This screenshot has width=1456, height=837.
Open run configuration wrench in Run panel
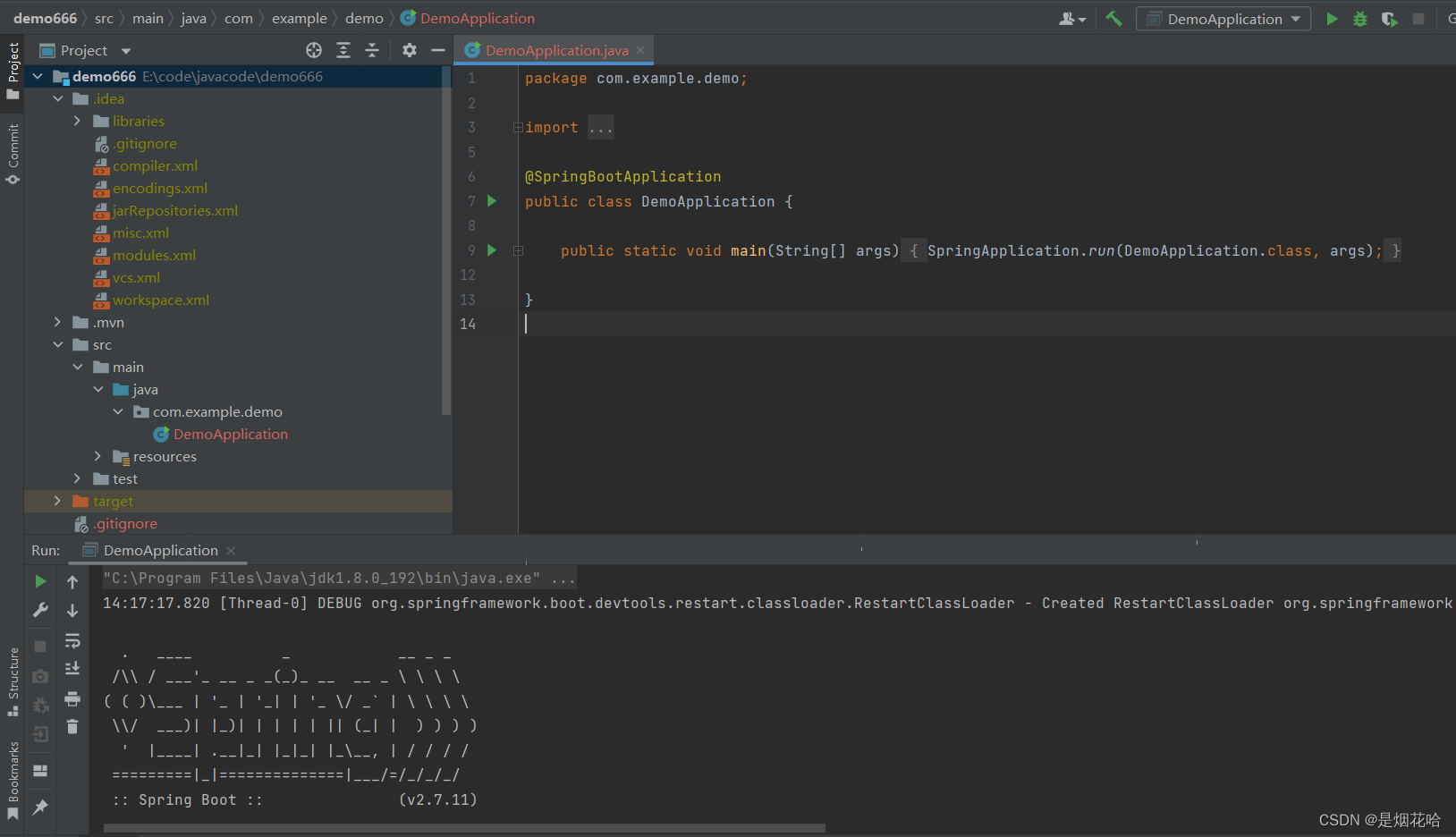pyautogui.click(x=40, y=611)
